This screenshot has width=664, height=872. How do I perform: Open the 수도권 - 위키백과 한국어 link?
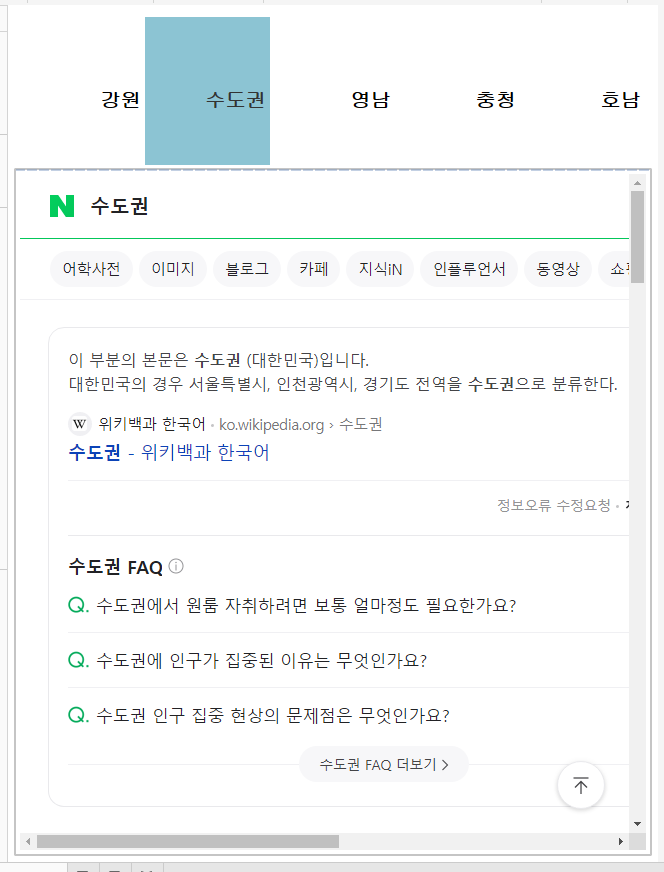click(x=169, y=452)
